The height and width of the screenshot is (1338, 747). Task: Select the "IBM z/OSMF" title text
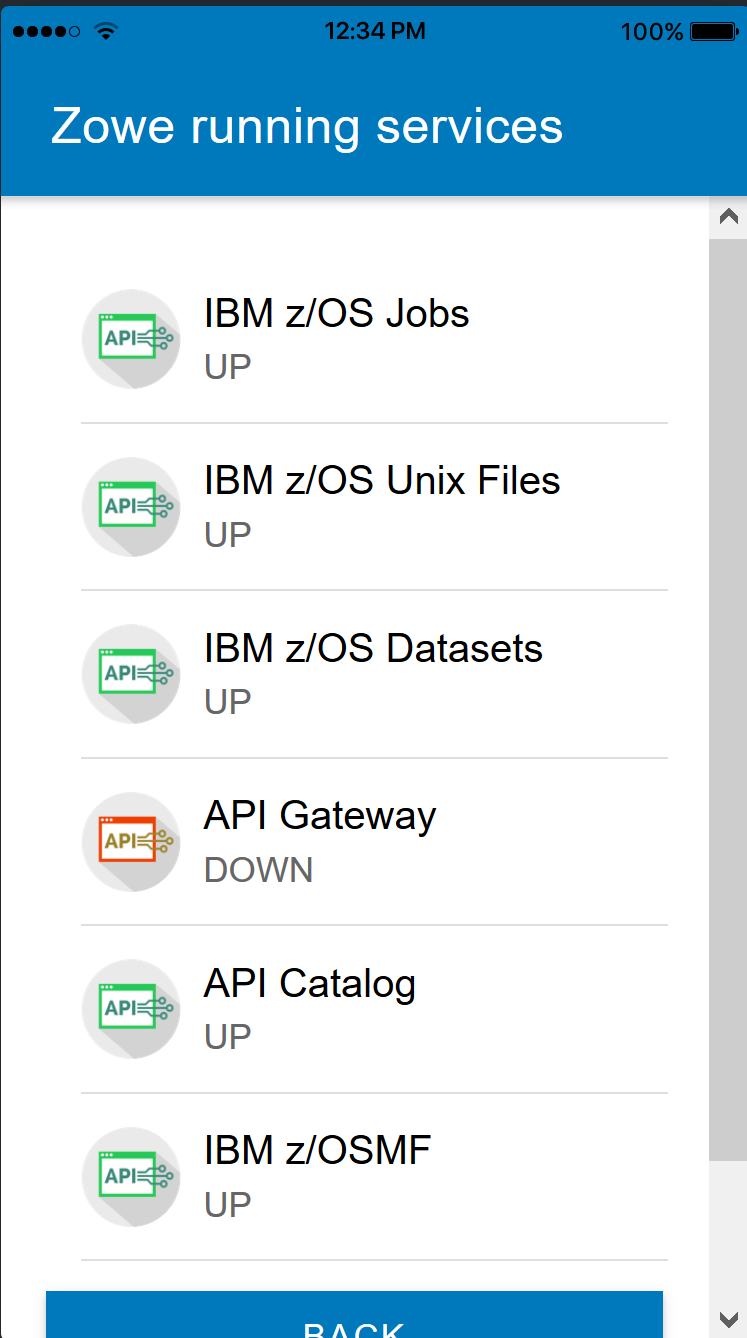point(317,1151)
